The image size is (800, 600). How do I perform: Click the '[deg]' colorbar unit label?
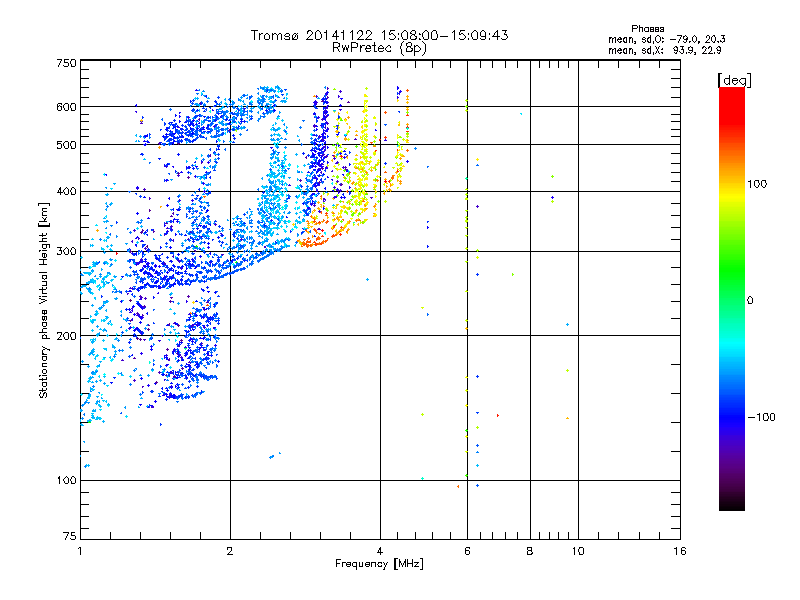tap(734, 80)
